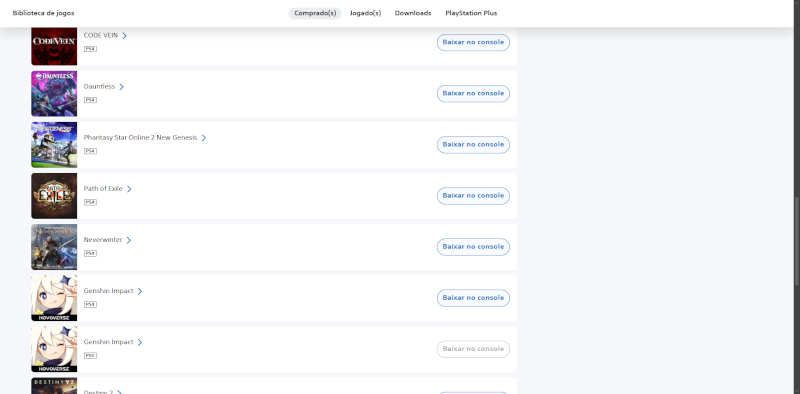
Task: Download Dauntless to console
Action: pyautogui.click(x=473, y=93)
